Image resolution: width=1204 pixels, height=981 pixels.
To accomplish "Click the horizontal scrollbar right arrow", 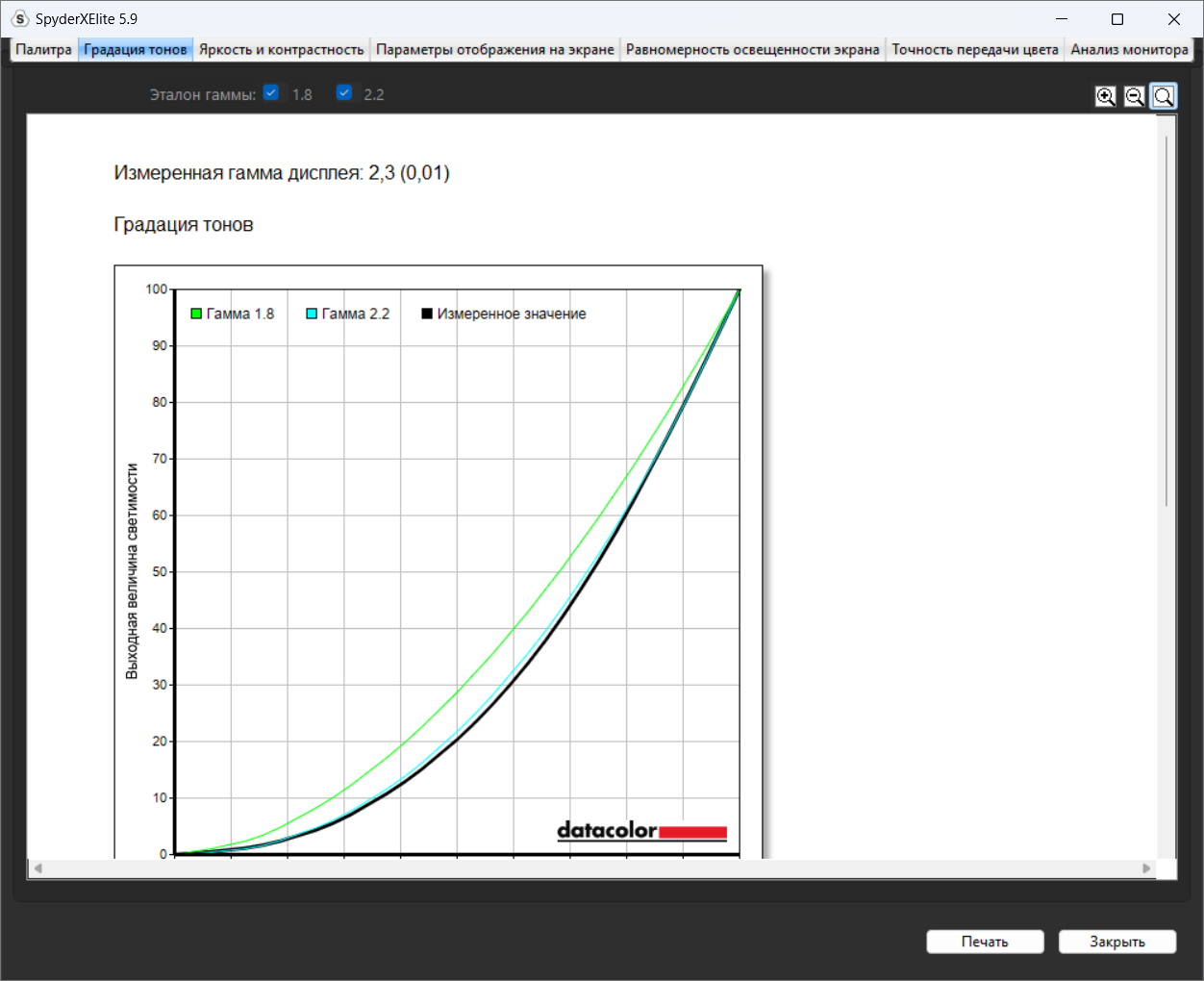I will point(1146,868).
